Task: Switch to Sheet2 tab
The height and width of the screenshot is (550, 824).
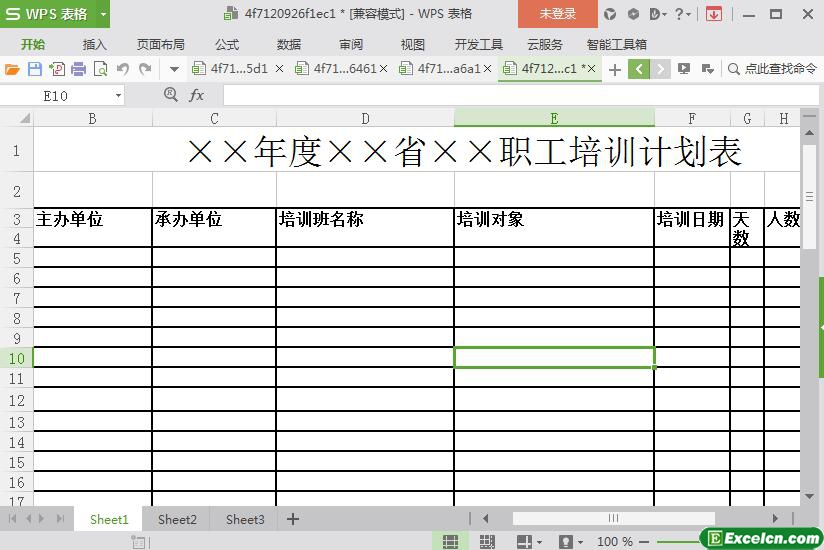Action: click(177, 520)
